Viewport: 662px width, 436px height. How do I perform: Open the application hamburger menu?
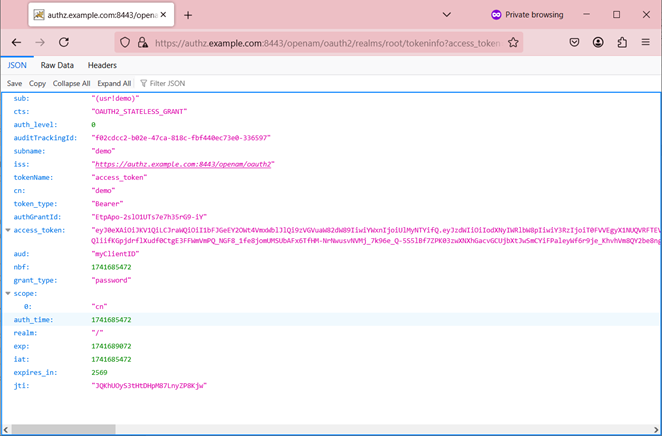pos(646,42)
